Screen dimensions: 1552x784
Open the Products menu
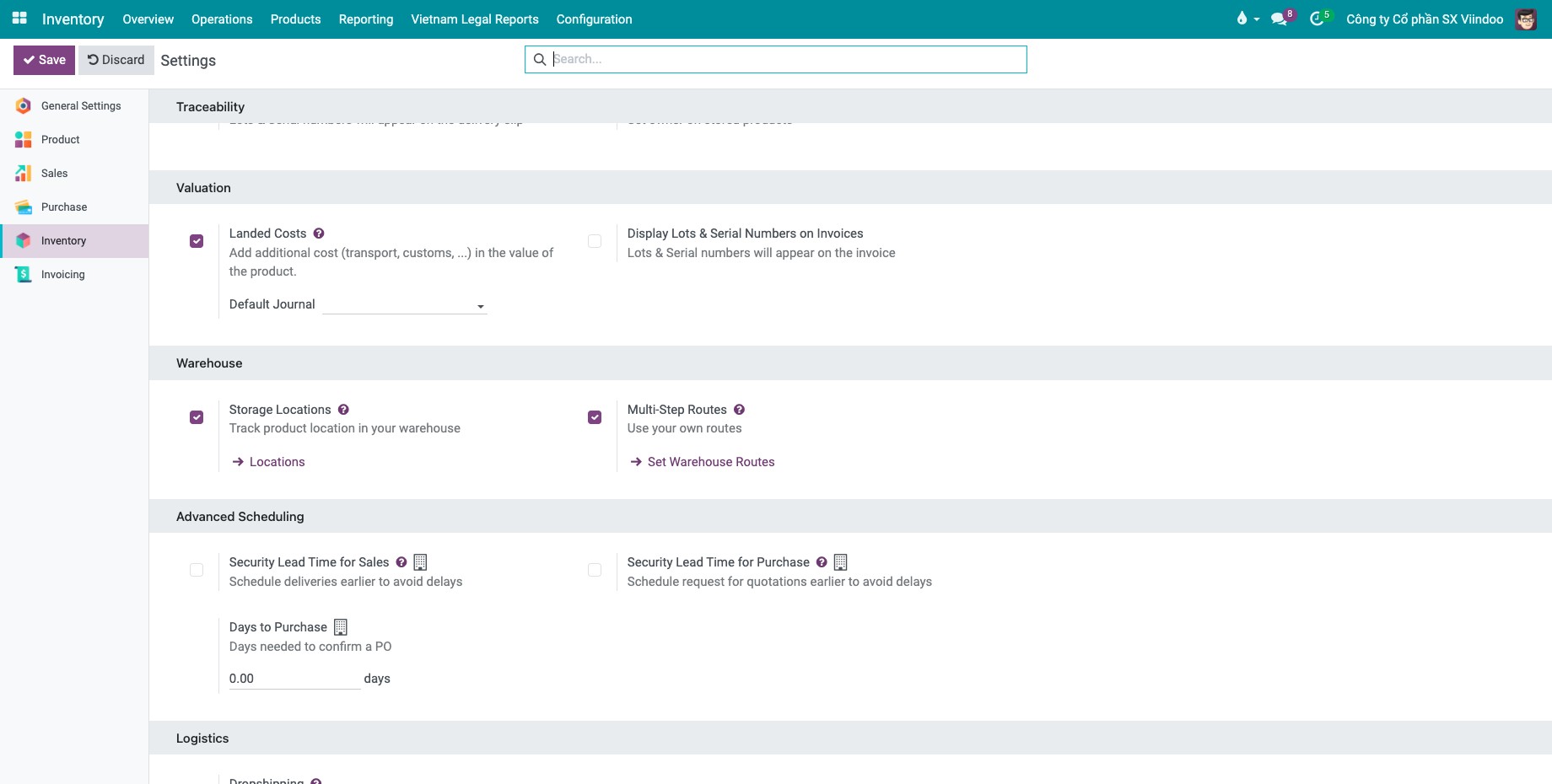(x=295, y=19)
